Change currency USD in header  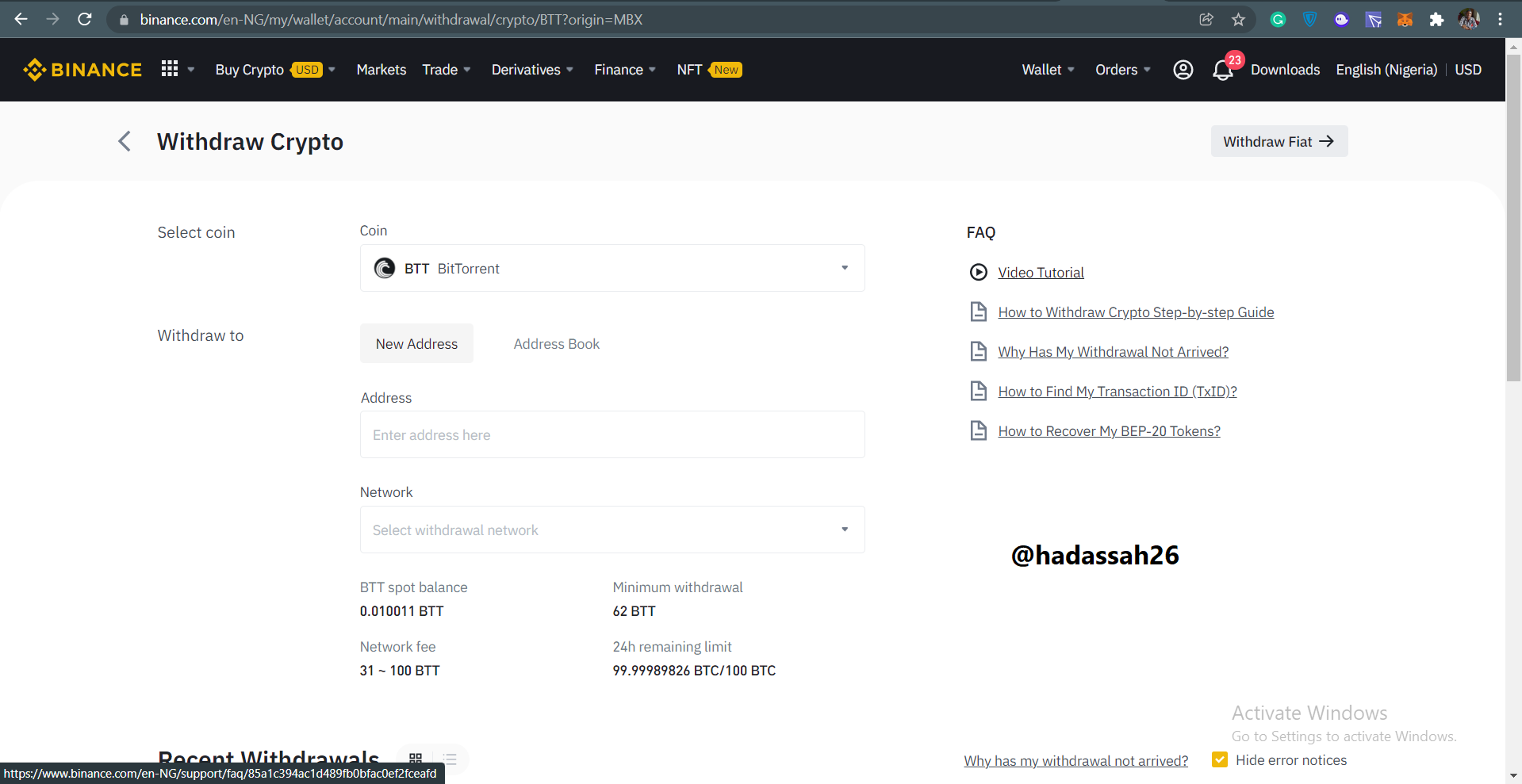coord(1468,70)
